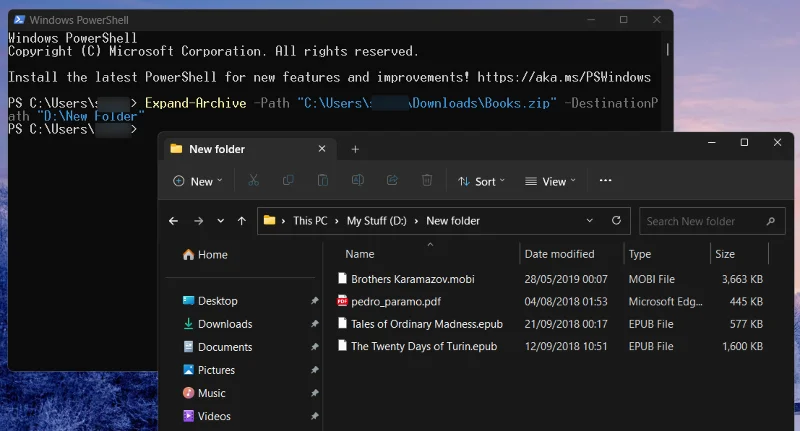Refresh the New folder view
Image resolution: width=800 pixels, height=431 pixels.
pos(616,221)
